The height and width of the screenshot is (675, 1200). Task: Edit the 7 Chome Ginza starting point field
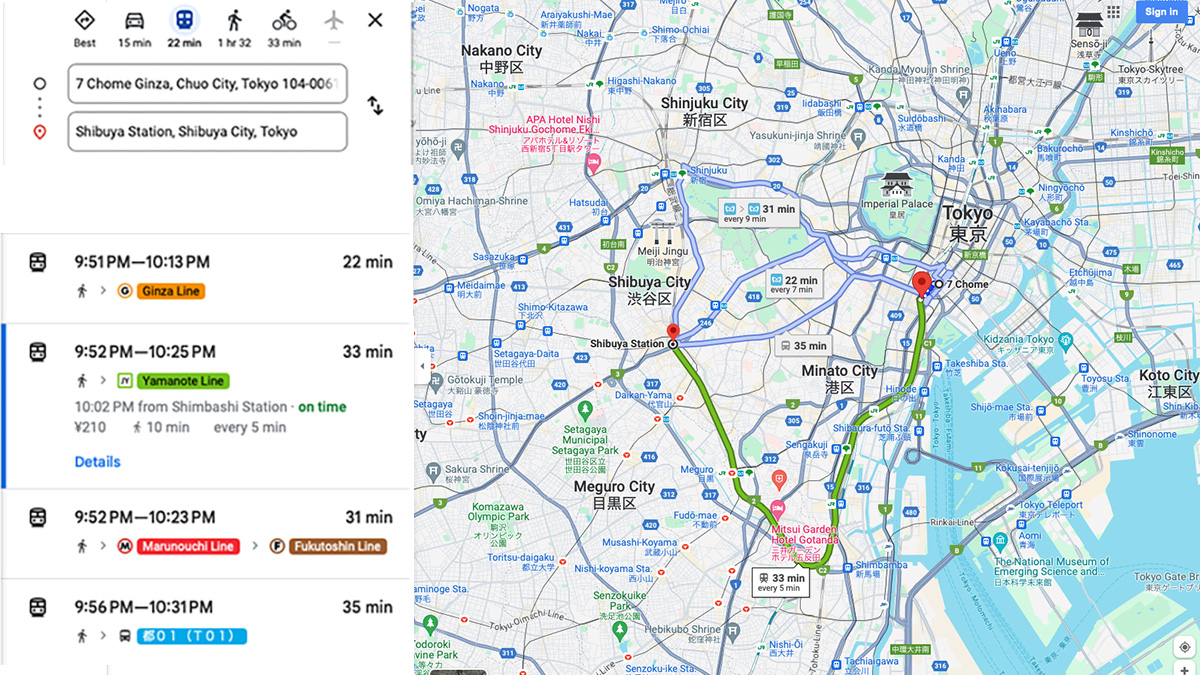207,84
